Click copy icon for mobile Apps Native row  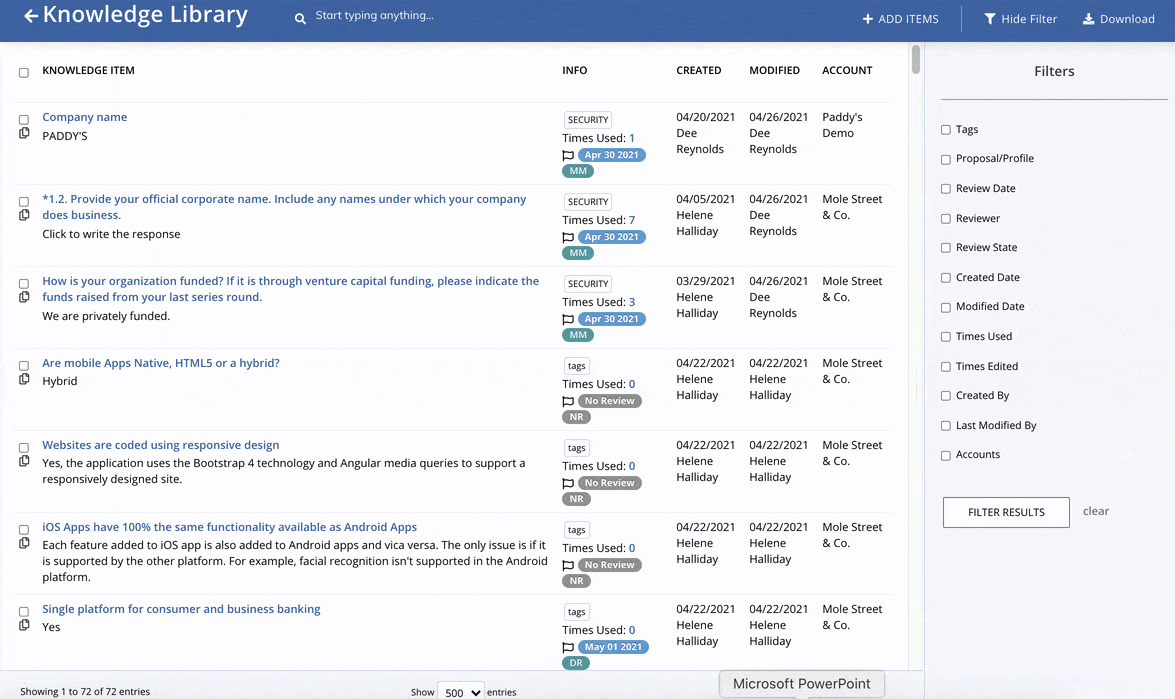(24, 379)
